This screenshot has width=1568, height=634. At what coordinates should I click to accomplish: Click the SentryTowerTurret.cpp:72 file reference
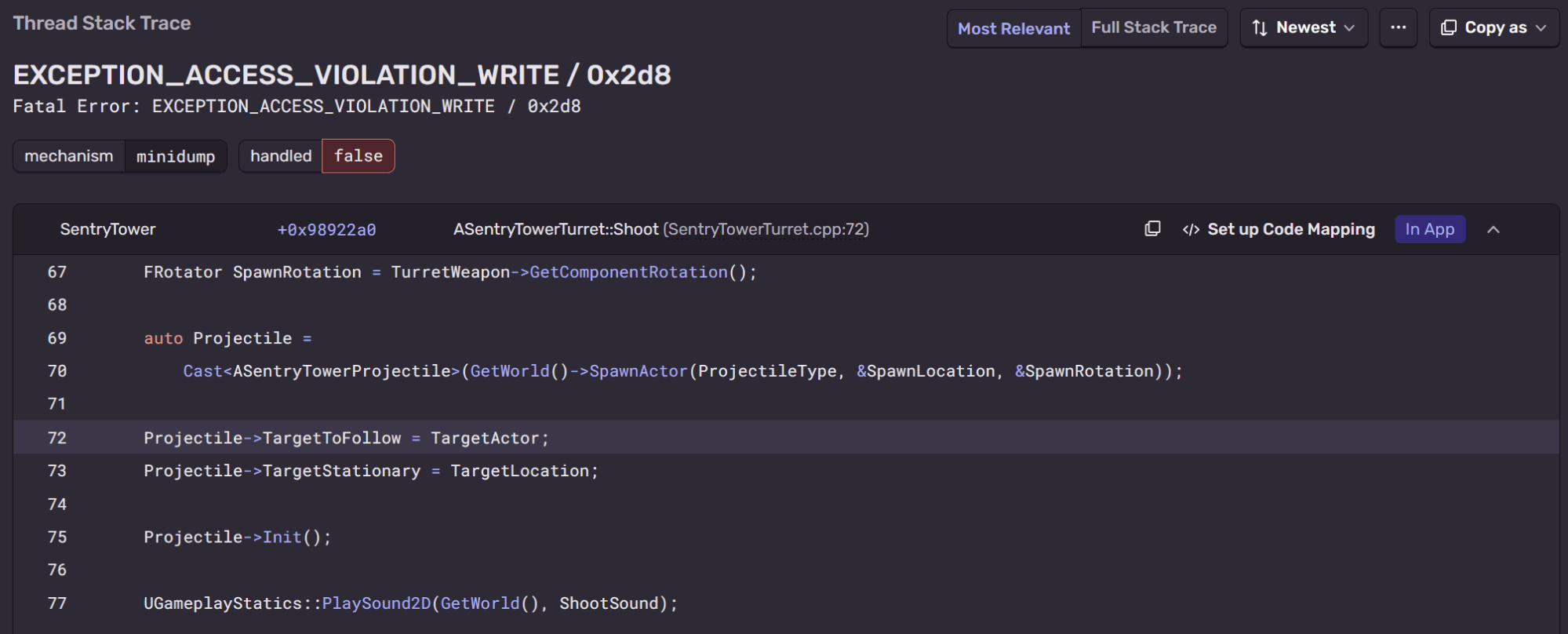coord(766,229)
